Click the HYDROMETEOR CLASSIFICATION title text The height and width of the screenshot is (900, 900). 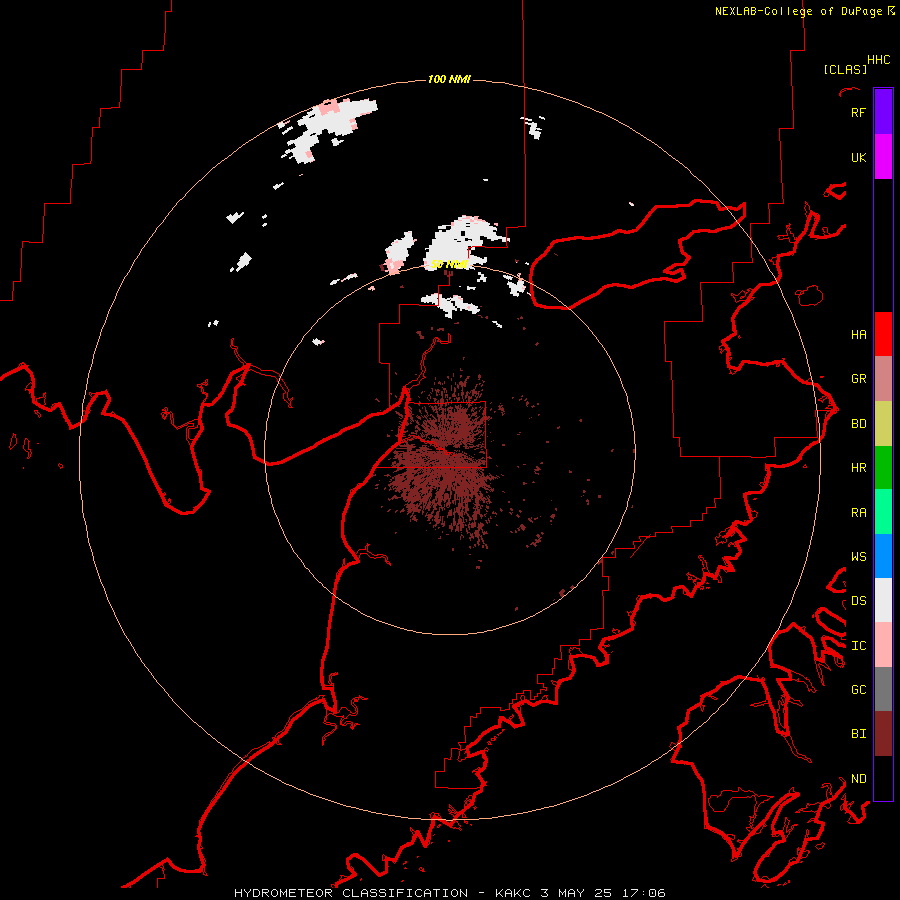point(351,893)
